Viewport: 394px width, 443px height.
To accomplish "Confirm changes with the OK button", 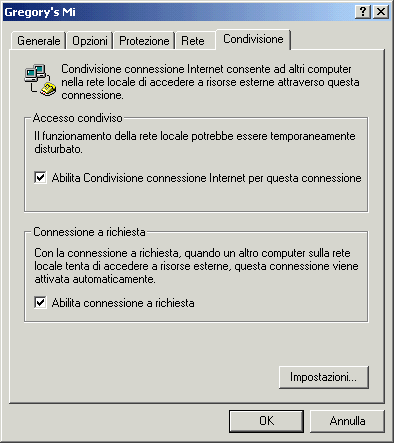I will coord(266,421).
